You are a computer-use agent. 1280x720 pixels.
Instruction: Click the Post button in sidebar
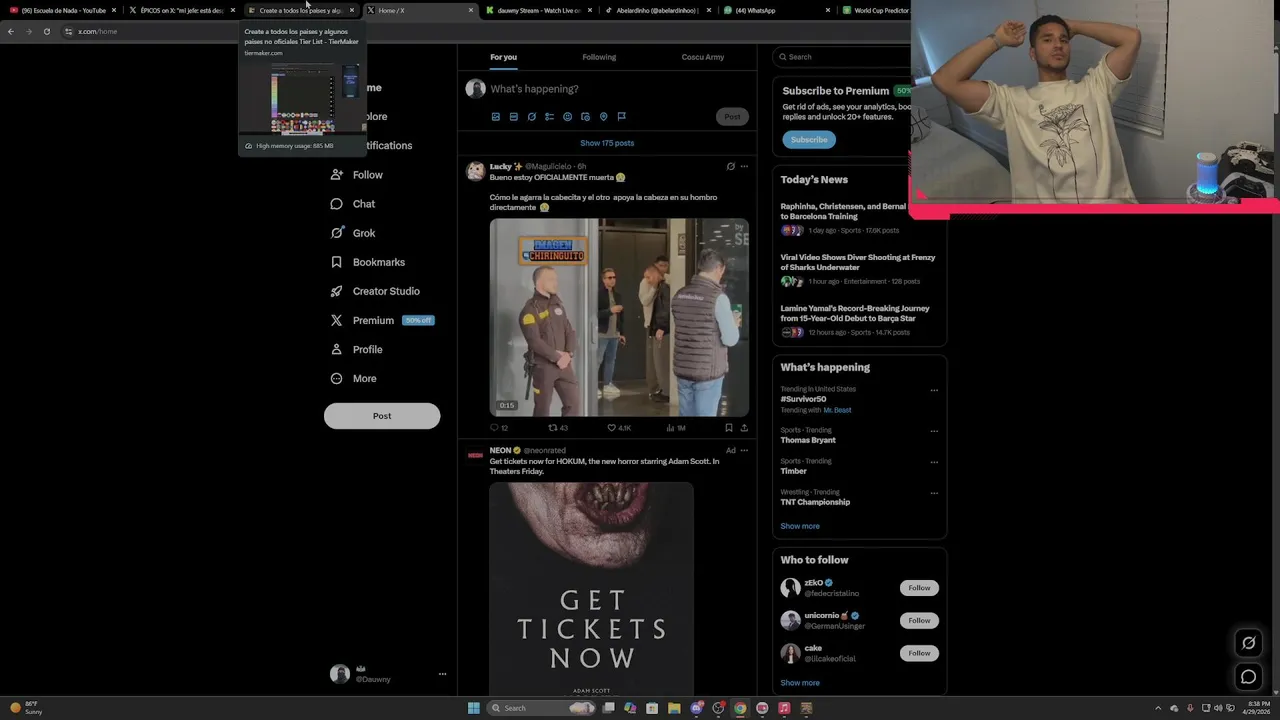(382, 416)
